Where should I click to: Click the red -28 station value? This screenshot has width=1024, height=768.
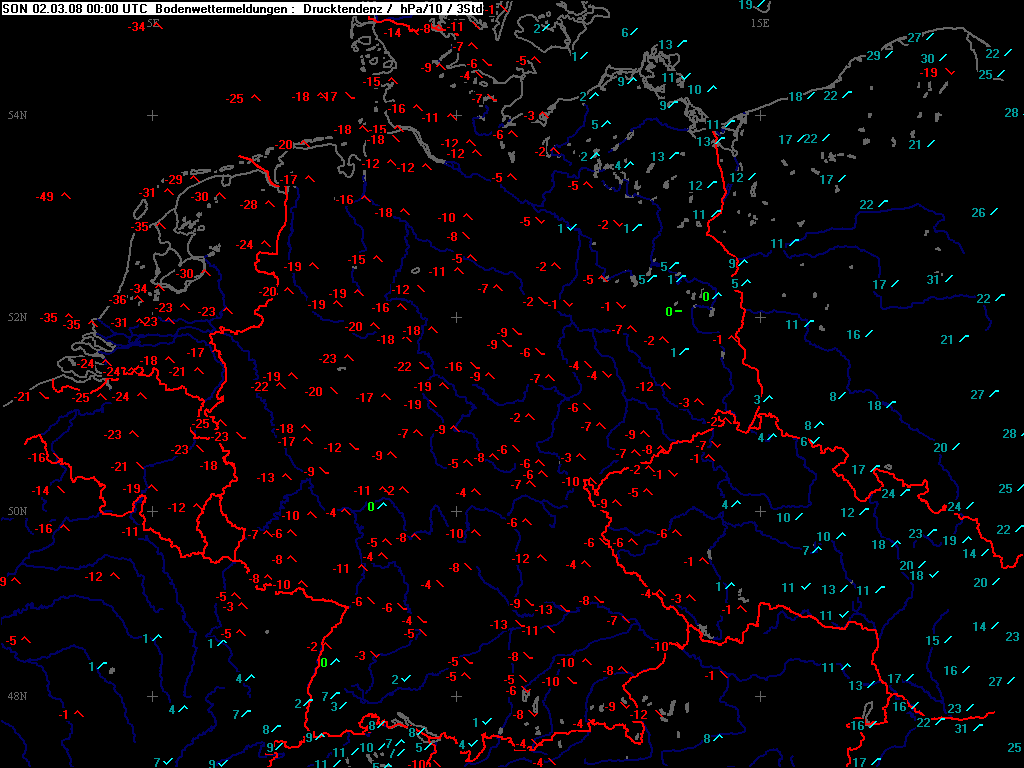coord(249,205)
